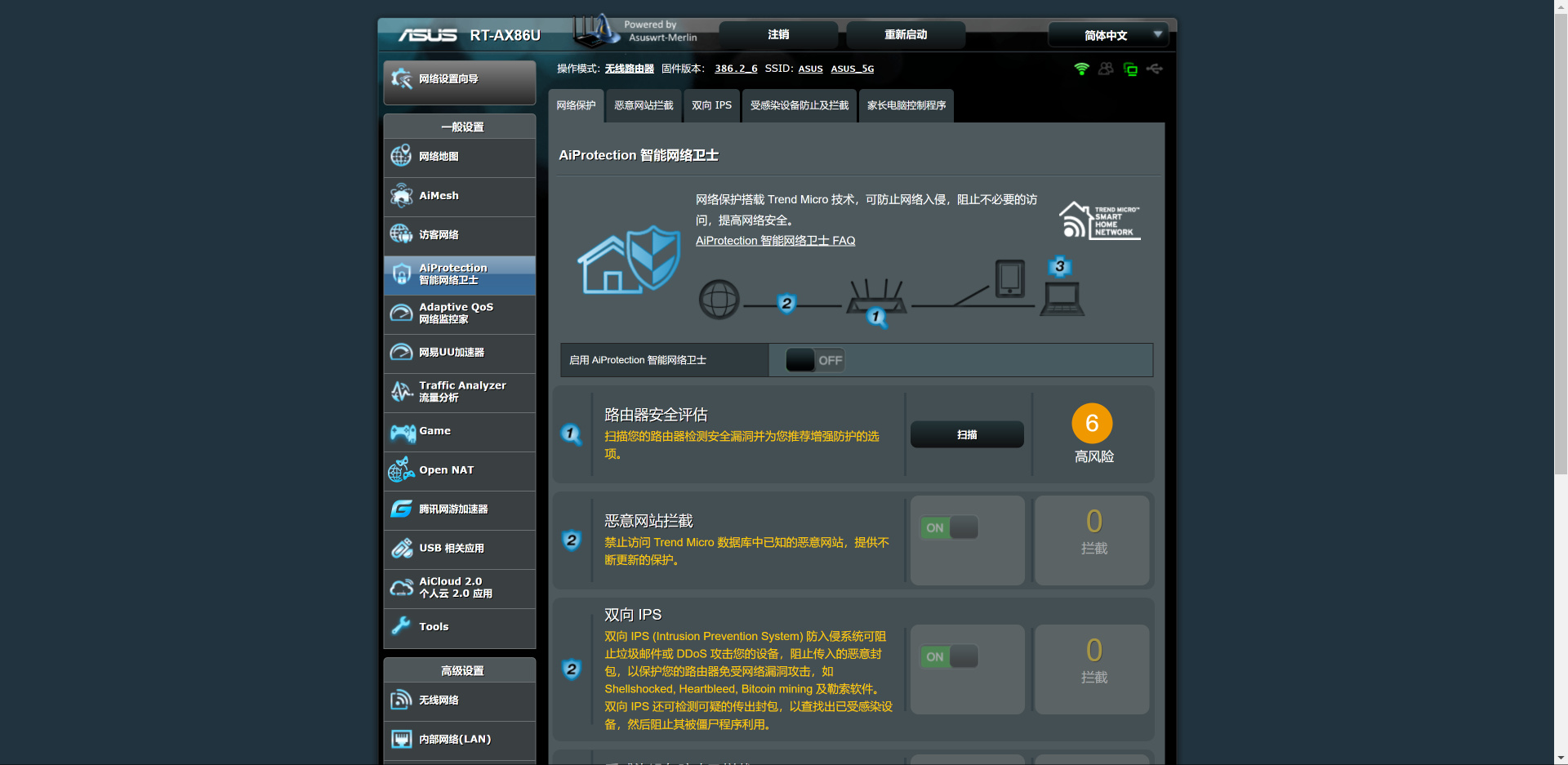Open the AiProtection 智能网络卫士 FAQ link
Viewport: 1568px width, 765px height.
[x=775, y=241]
